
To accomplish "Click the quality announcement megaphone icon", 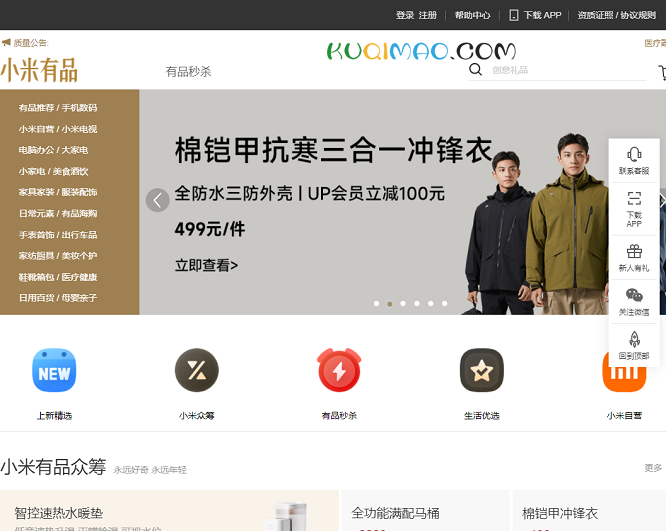I will tap(6, 42).
